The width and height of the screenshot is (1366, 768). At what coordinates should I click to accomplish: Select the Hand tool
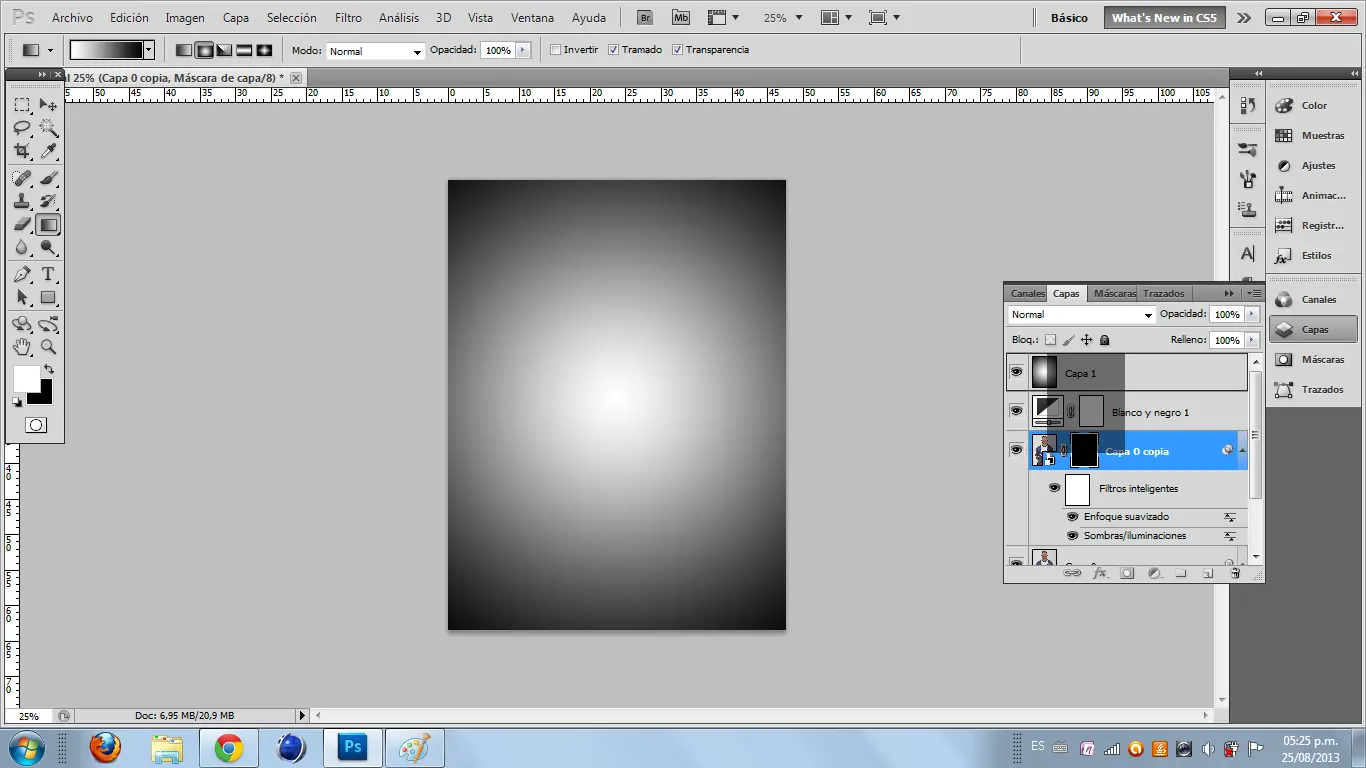(x=22, y=347)
